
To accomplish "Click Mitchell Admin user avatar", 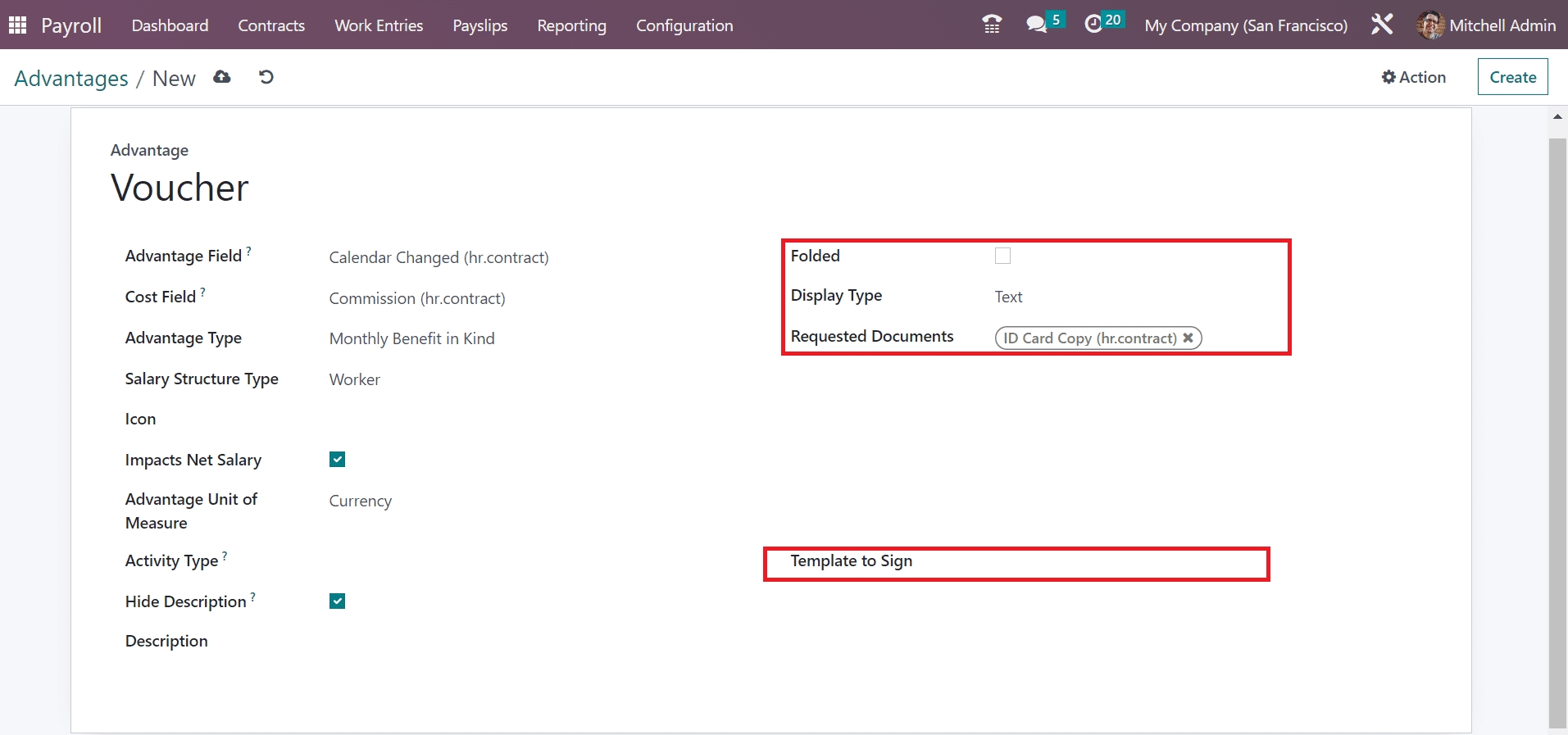I will click(1430, 25).
